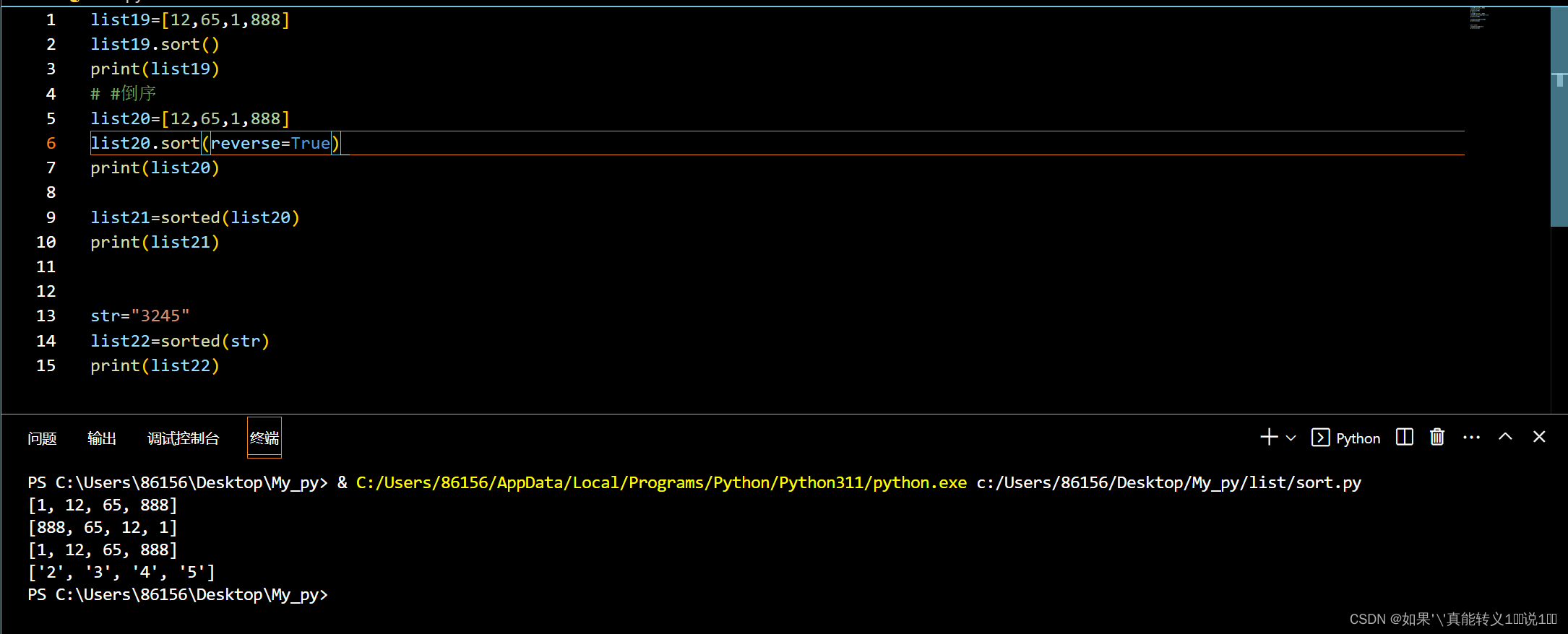Split the terminal with the split icon
Image resolution: width=1568 pixels, height=634 pixels.
tap(1404, 438)
